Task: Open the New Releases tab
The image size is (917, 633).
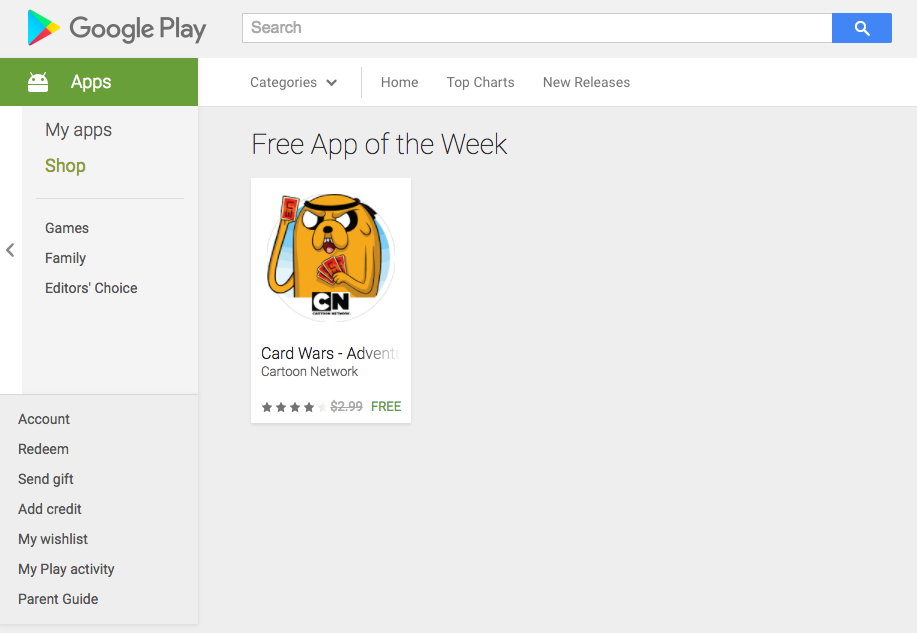Action: point(585,82)
